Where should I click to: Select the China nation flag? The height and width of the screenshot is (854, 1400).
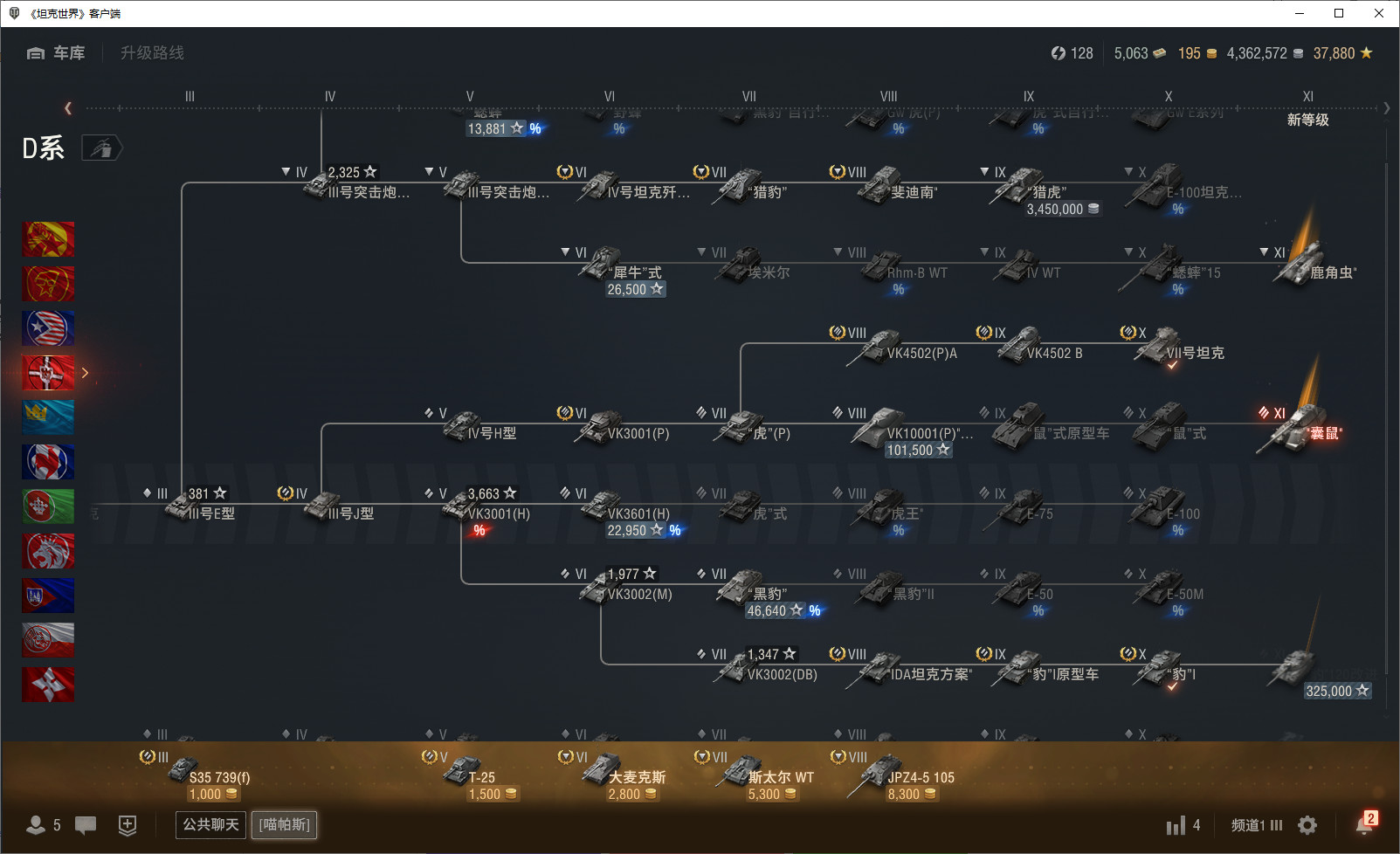coord(48,284)
